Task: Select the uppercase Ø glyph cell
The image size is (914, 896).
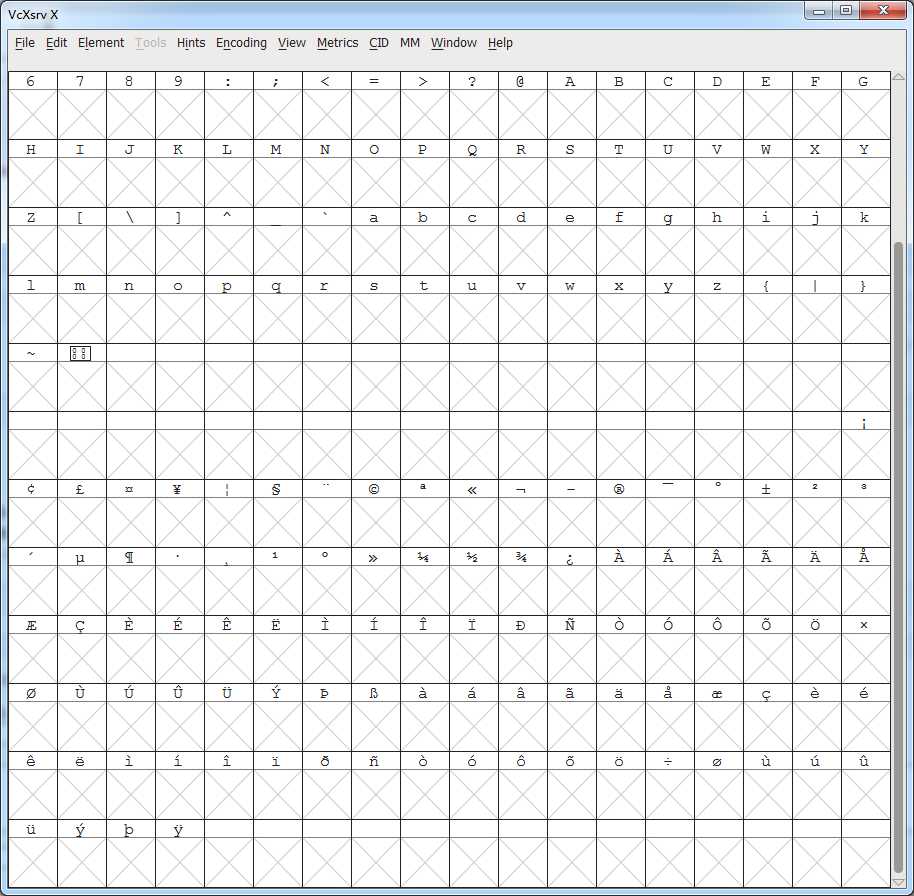Action: [33, 718]
